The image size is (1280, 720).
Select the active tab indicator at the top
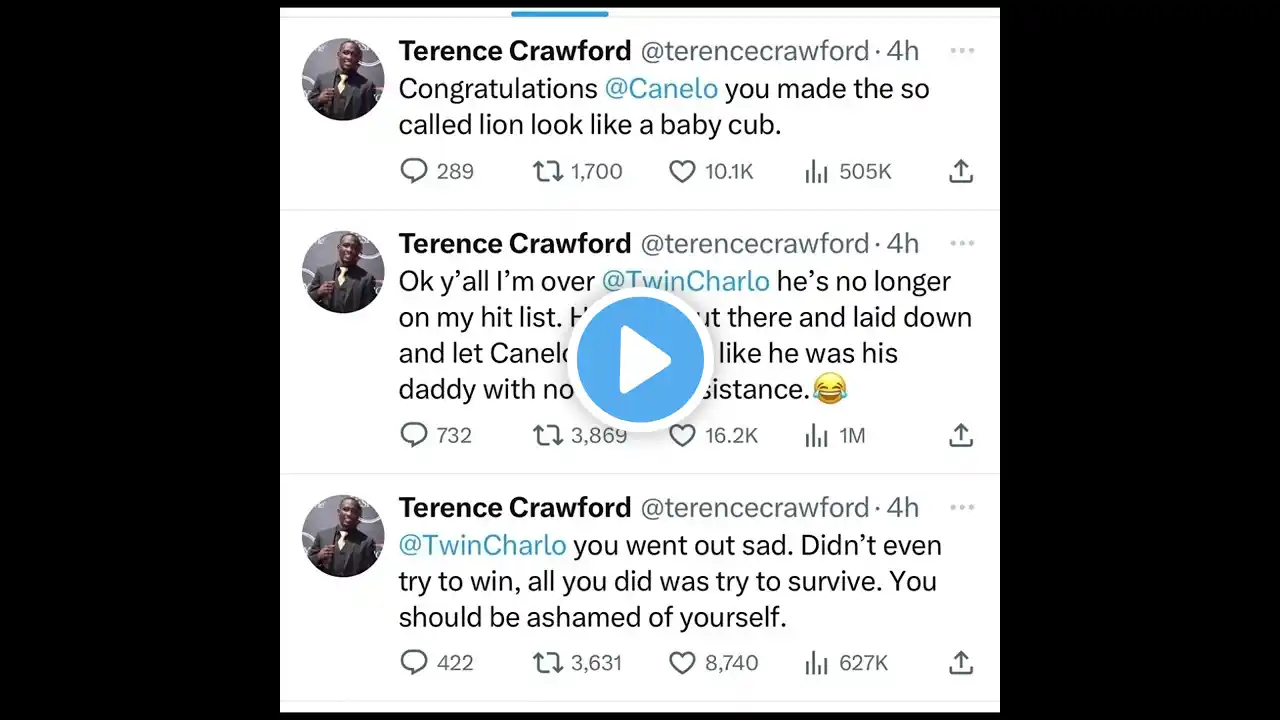pos(559,14)
